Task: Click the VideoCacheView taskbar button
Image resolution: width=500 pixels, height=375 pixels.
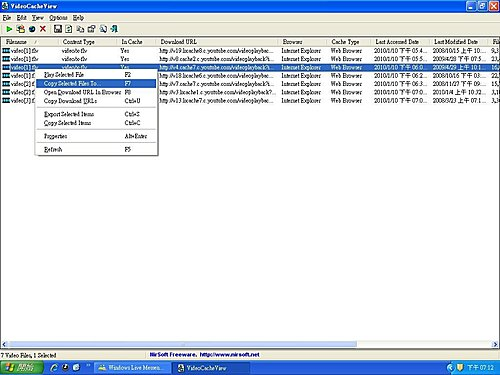Action: pos(211,368)
